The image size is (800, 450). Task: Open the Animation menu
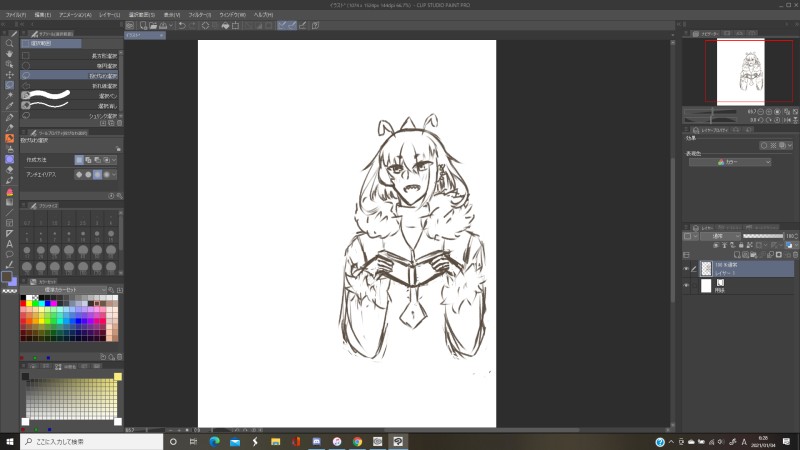75,15
